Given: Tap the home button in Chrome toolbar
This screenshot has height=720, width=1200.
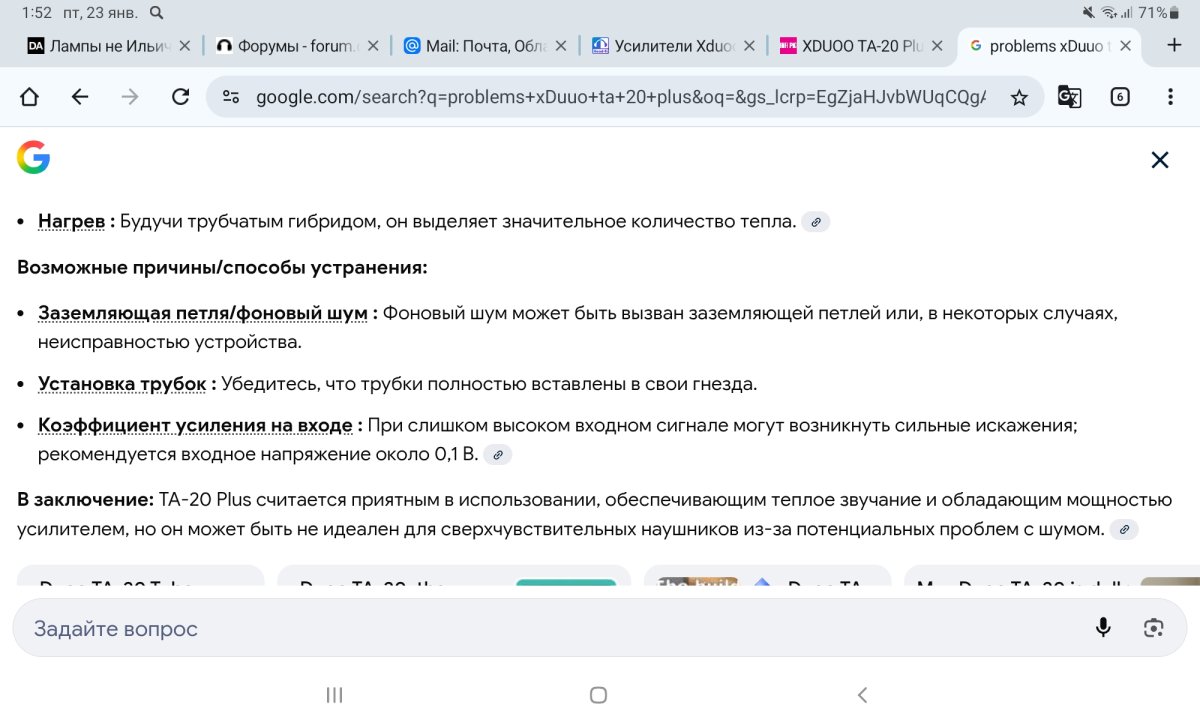Looking at the screenshot, I should (x=29, y=97).
